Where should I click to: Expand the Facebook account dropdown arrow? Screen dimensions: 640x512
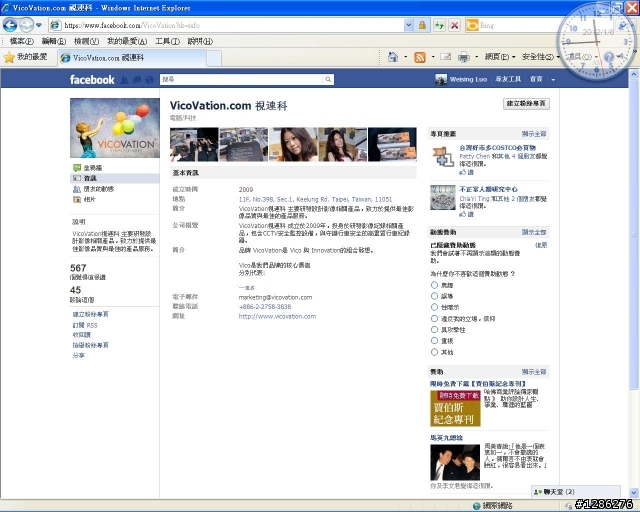coord(553,80)
